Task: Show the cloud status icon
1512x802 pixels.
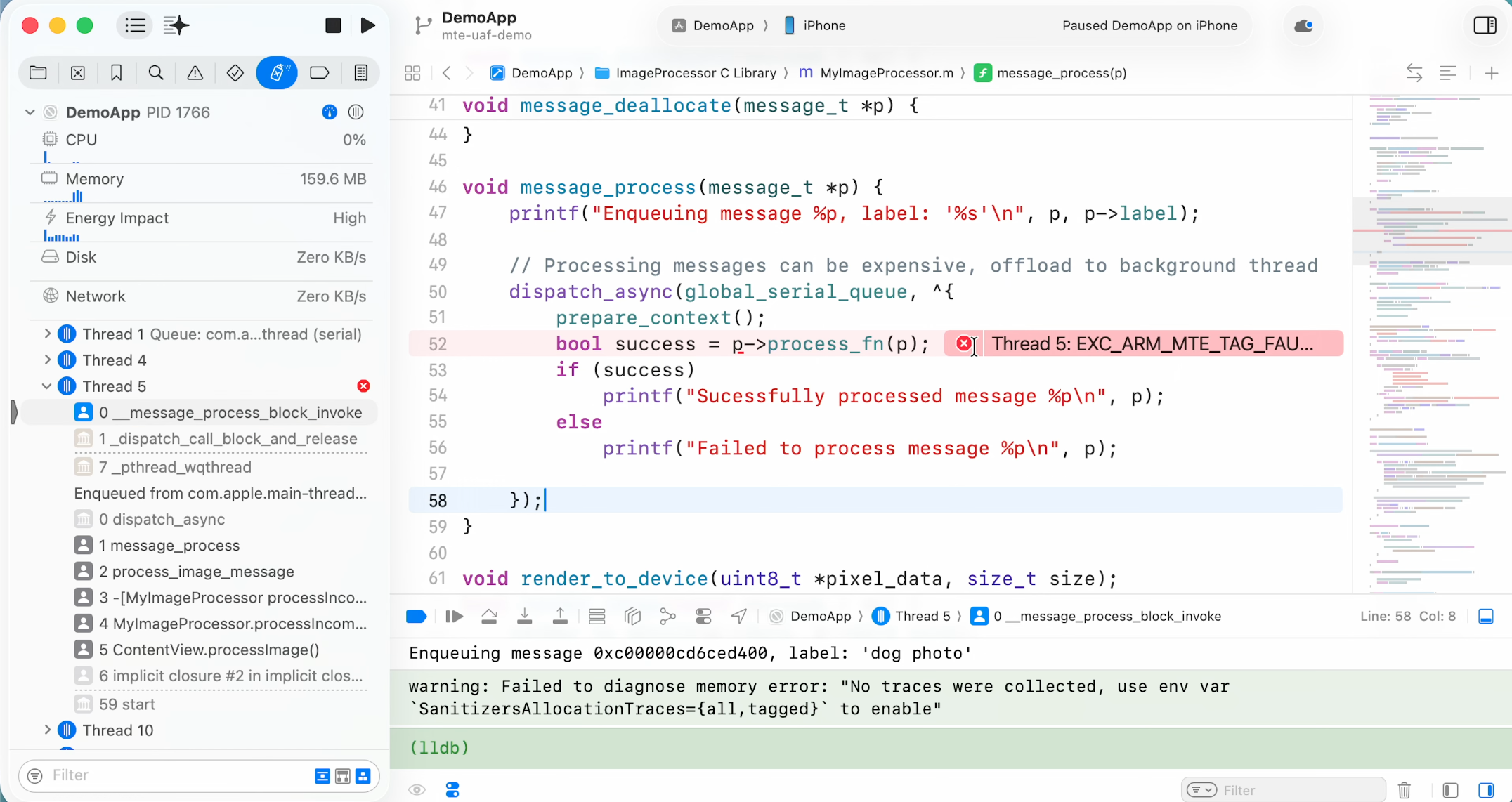Action: [1303, 26]
